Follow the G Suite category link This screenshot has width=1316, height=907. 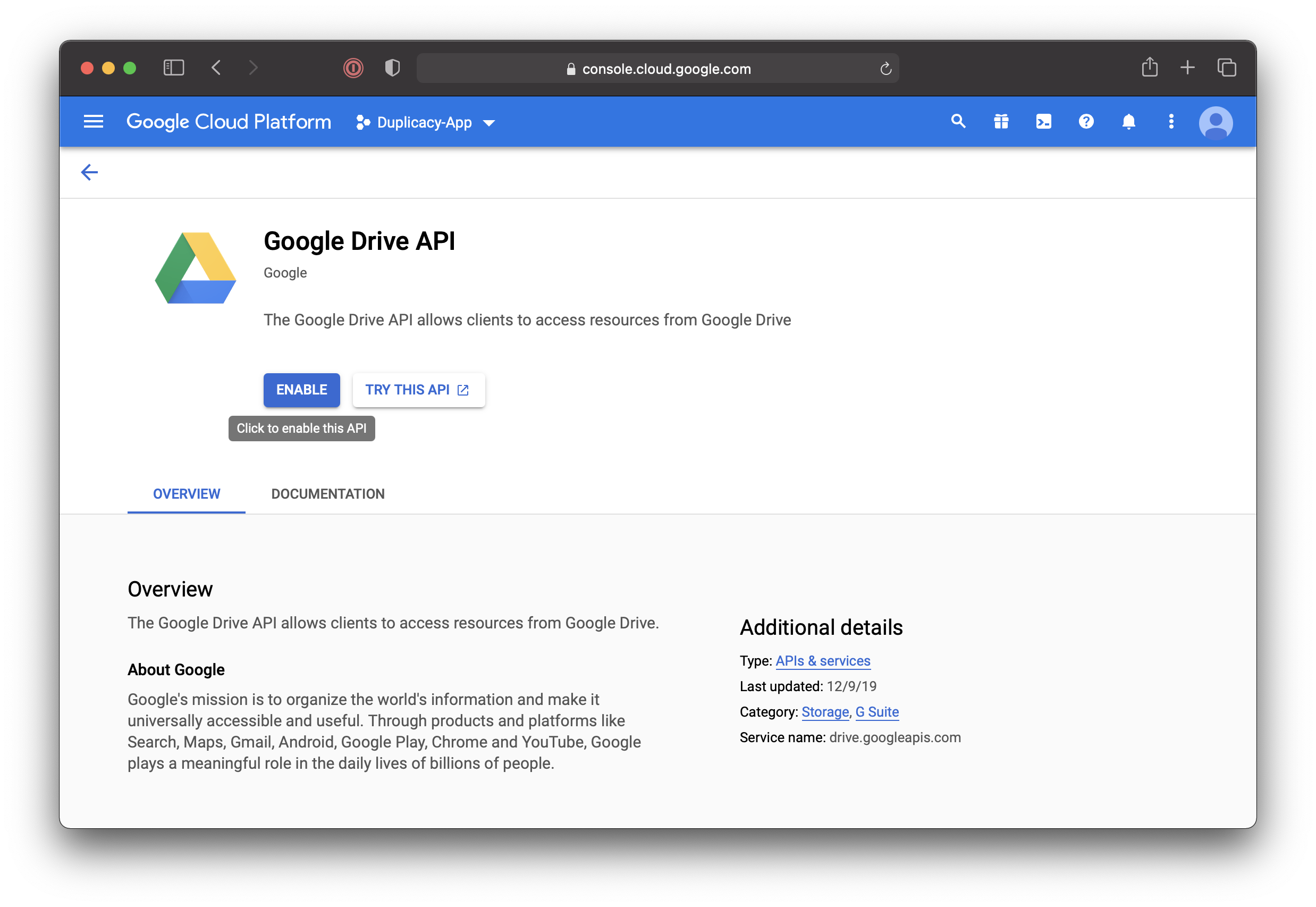coord(877,712)
